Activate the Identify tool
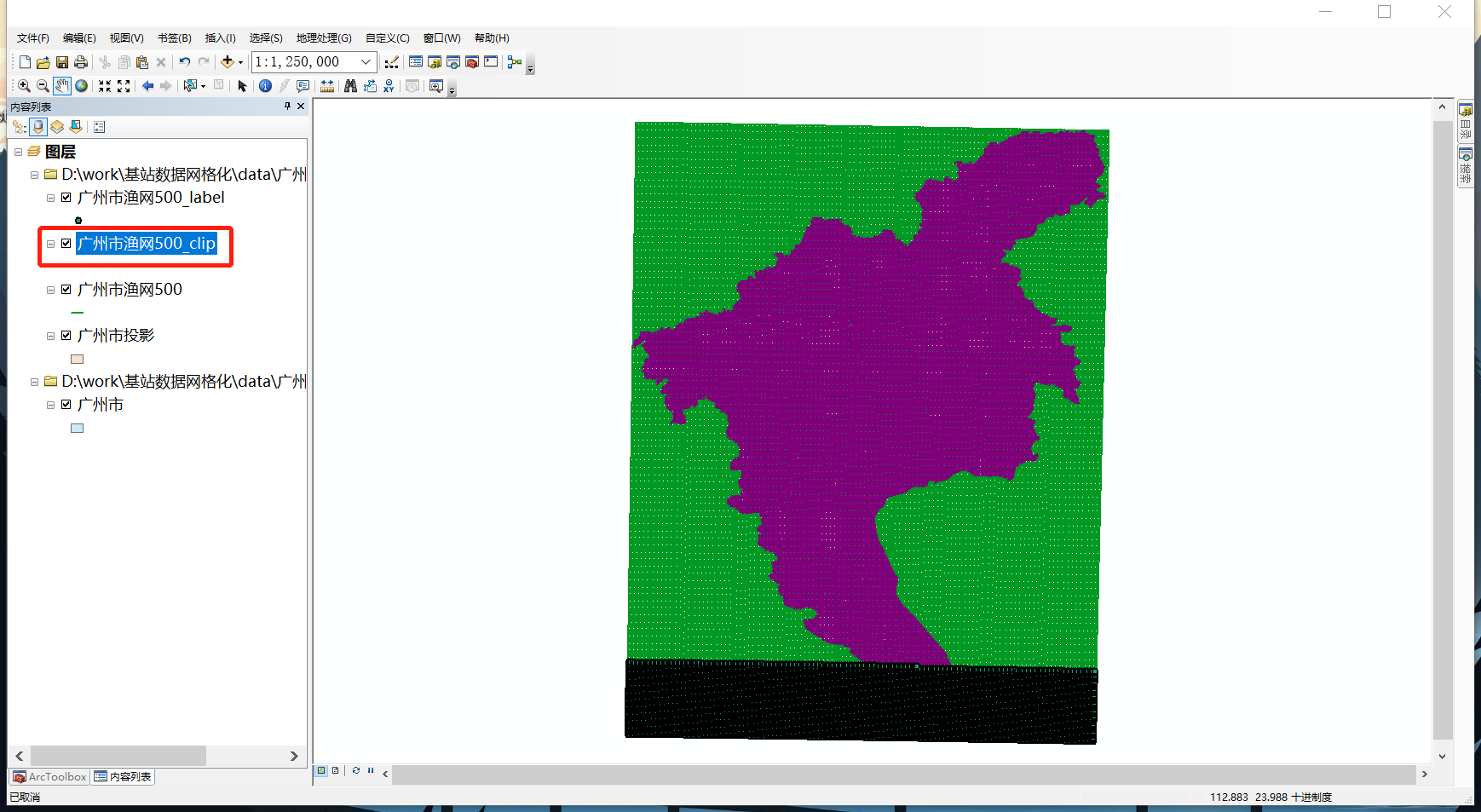This screenshot has height=812, width=1481. point(265,86)
